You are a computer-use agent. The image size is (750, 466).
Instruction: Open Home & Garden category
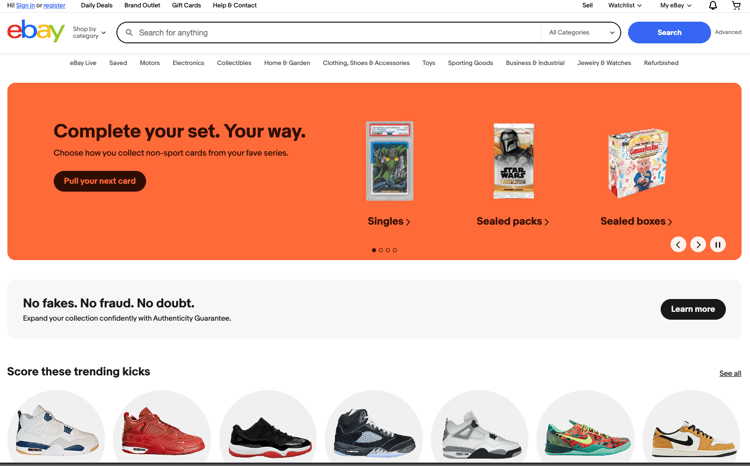tap(287, 63)
